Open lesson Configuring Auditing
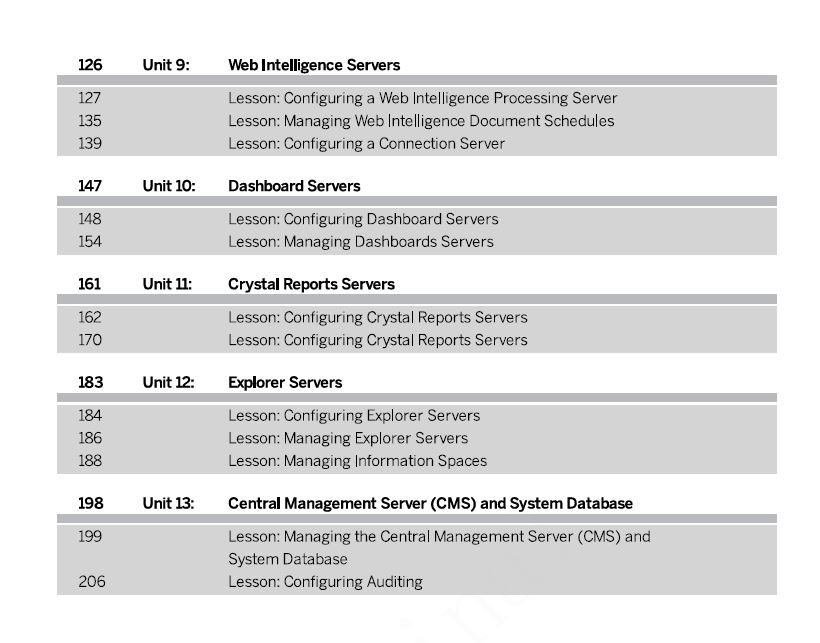820x643 pixels. point(325,582)
